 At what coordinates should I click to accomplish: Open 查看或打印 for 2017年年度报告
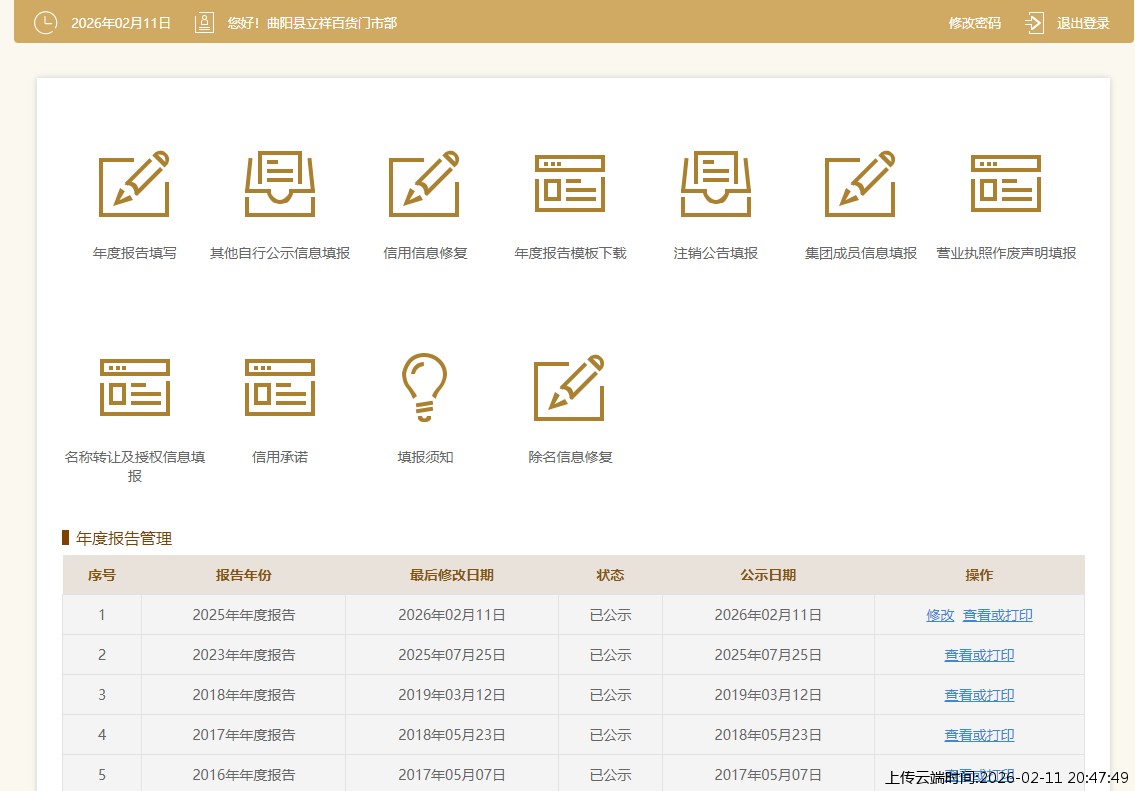coord(979,735)
